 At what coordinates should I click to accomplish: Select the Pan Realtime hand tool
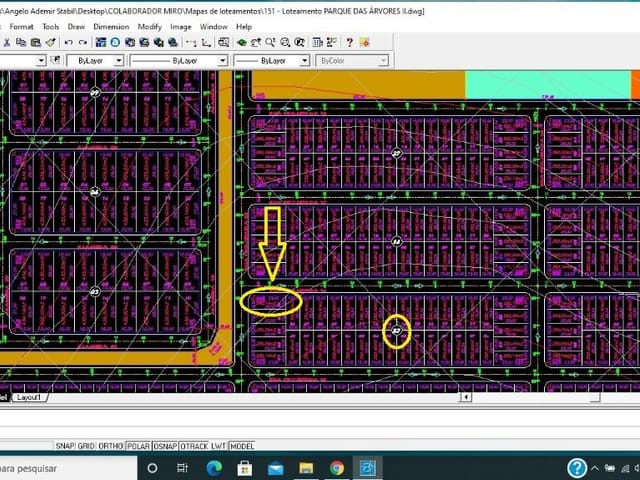(256, 42)
